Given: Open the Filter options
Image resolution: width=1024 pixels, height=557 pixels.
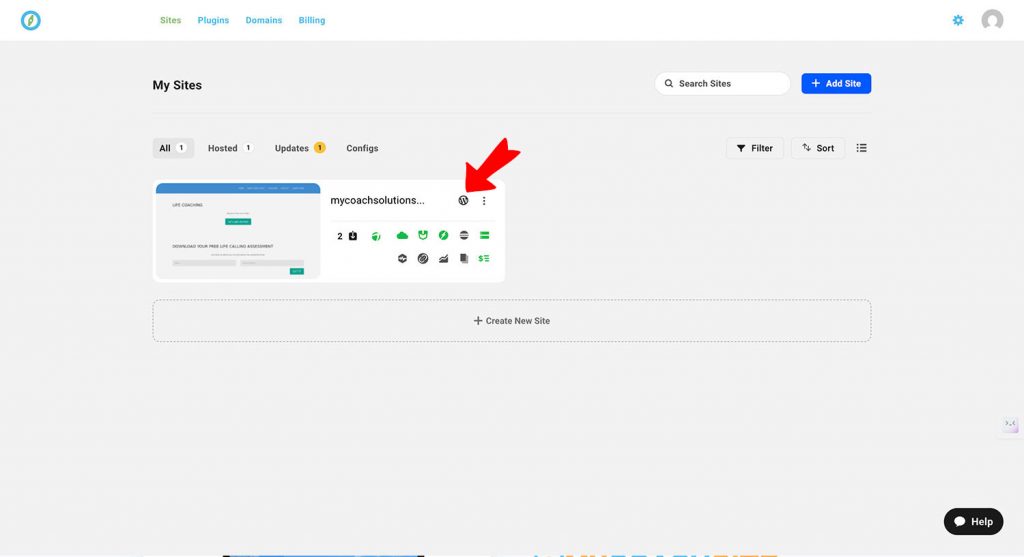Looking at the screenshot, I should [x=755, y=148].
